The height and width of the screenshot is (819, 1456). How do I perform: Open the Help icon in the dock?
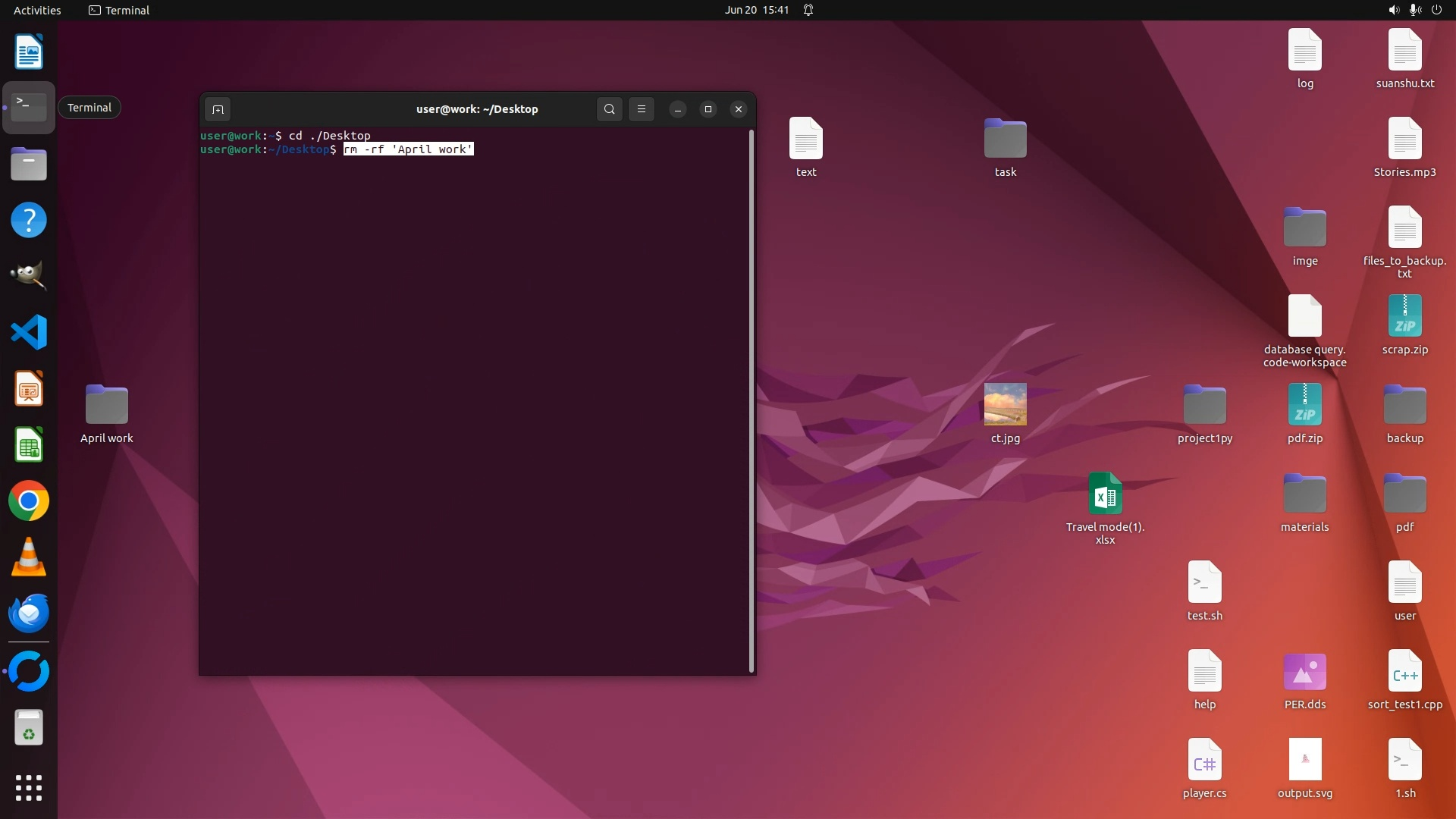[x=29, y=220]
